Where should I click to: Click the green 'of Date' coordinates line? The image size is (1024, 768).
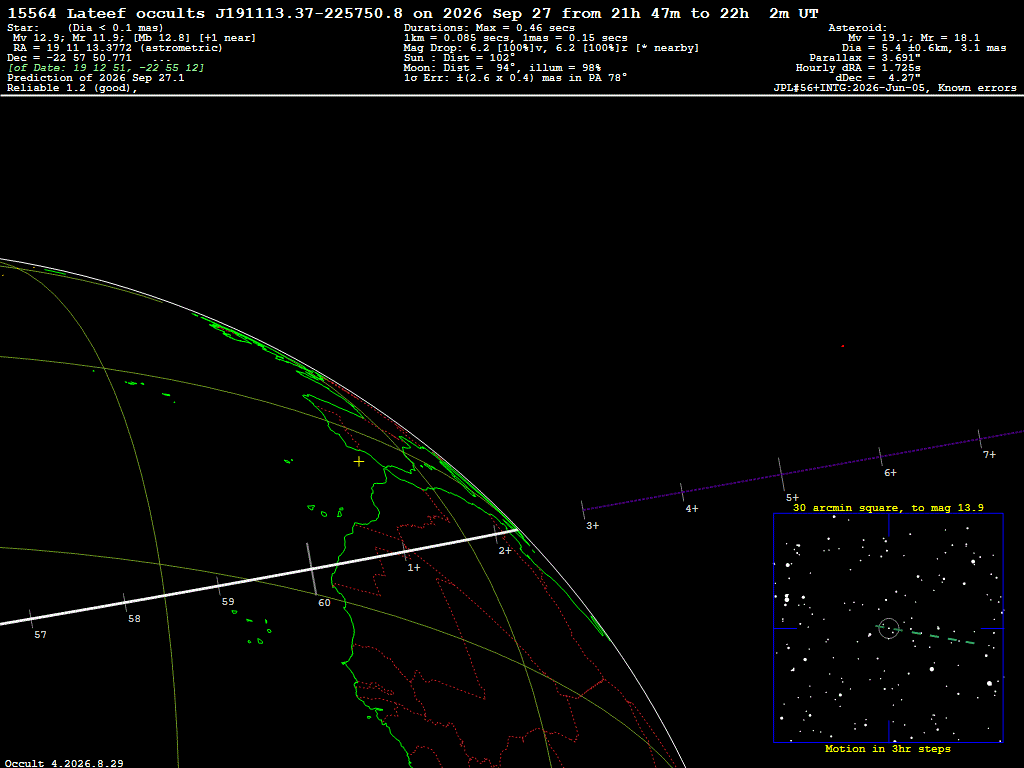pyautogui.click(x=106, y=68)
